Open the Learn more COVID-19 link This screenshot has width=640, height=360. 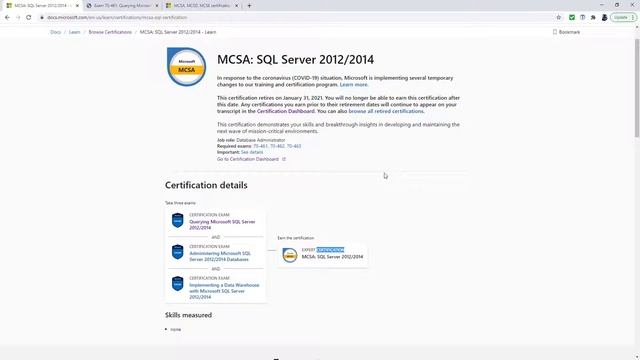(x=353, y=84)
